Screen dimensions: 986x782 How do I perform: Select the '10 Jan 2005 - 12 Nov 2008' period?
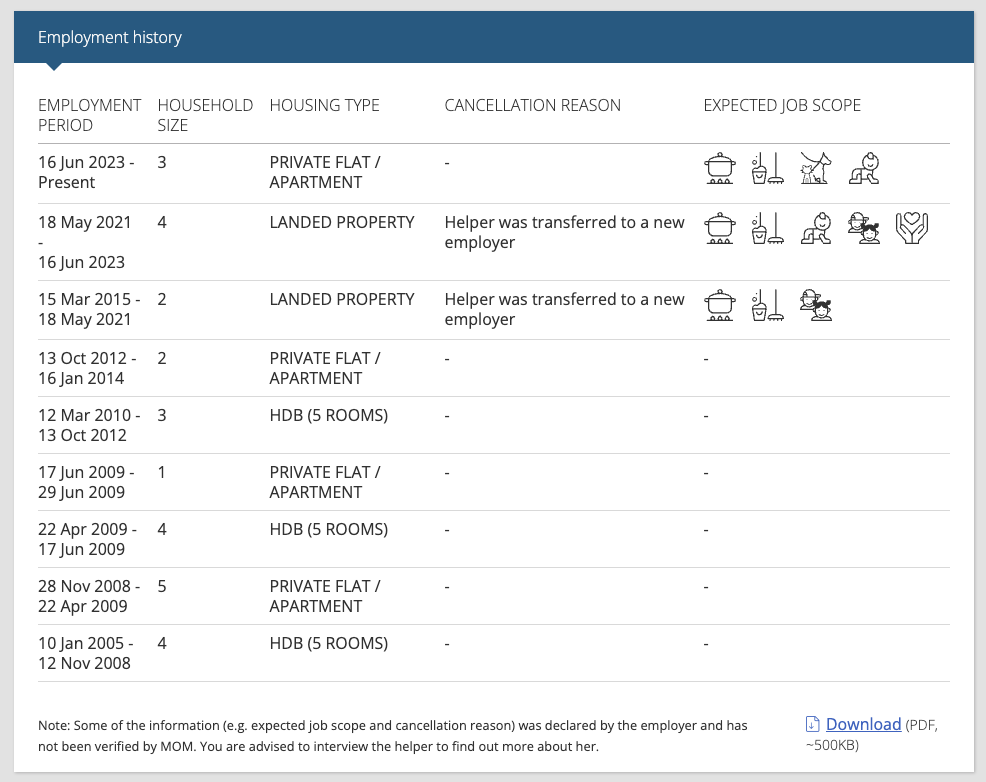86,653
